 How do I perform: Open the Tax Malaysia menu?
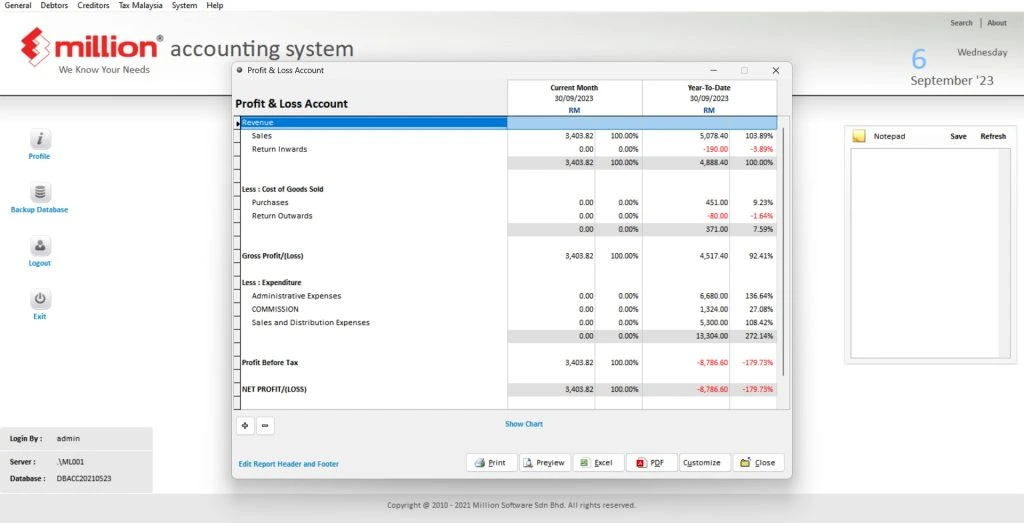click(x=141, y=6)
